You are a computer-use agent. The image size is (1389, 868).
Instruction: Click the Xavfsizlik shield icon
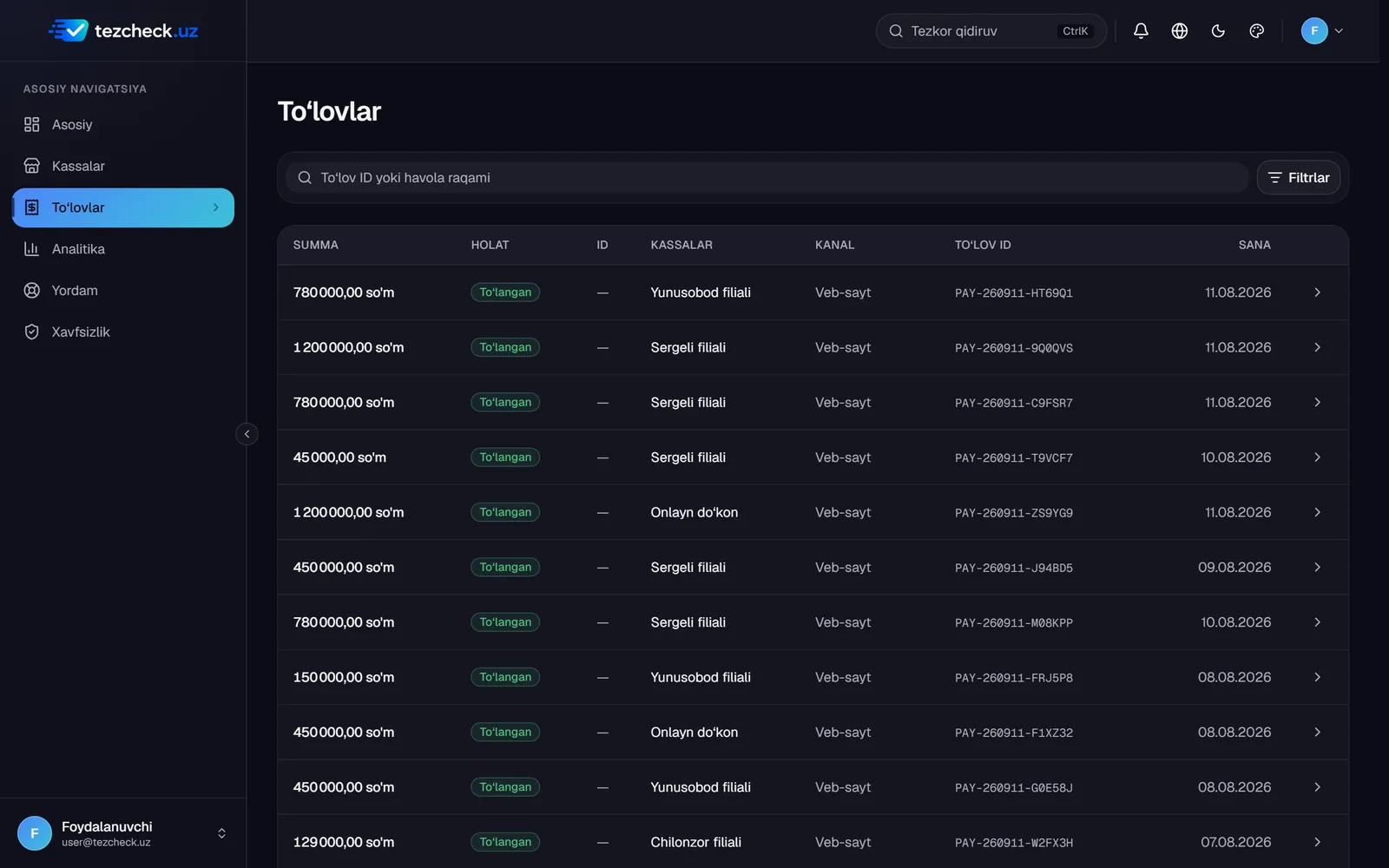[x=32, y=332]
